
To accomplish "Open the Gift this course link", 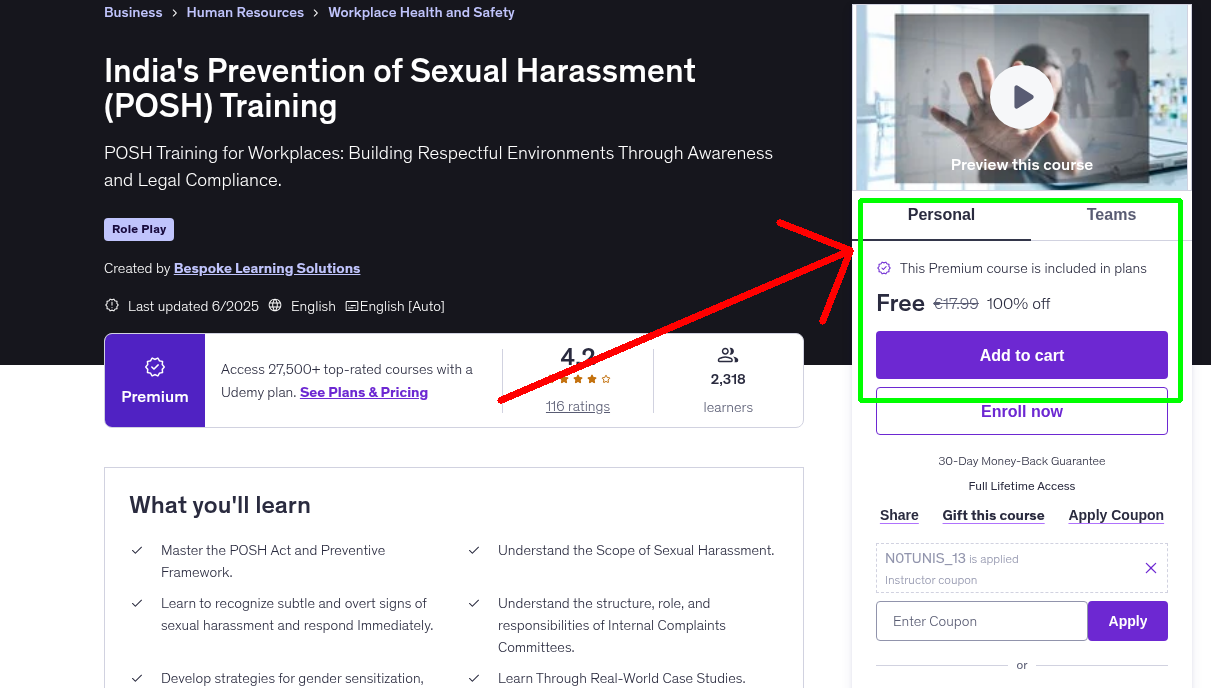I will pos(993,515).
